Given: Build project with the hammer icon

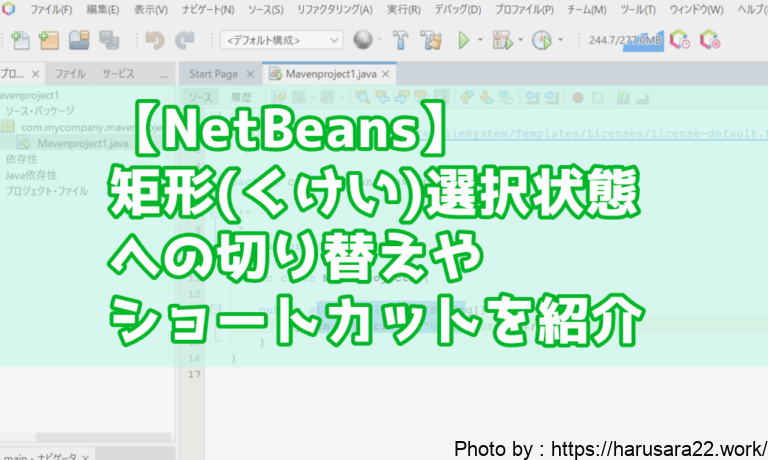Looking at the screenshot, I should tap(401, 40).
